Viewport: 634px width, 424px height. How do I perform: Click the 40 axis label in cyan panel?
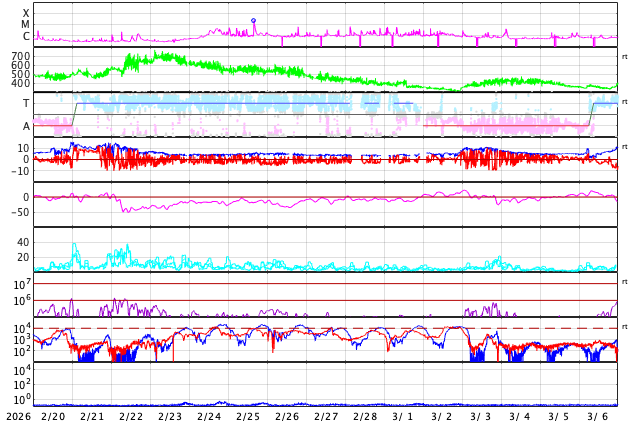click(x=22, y=242)
